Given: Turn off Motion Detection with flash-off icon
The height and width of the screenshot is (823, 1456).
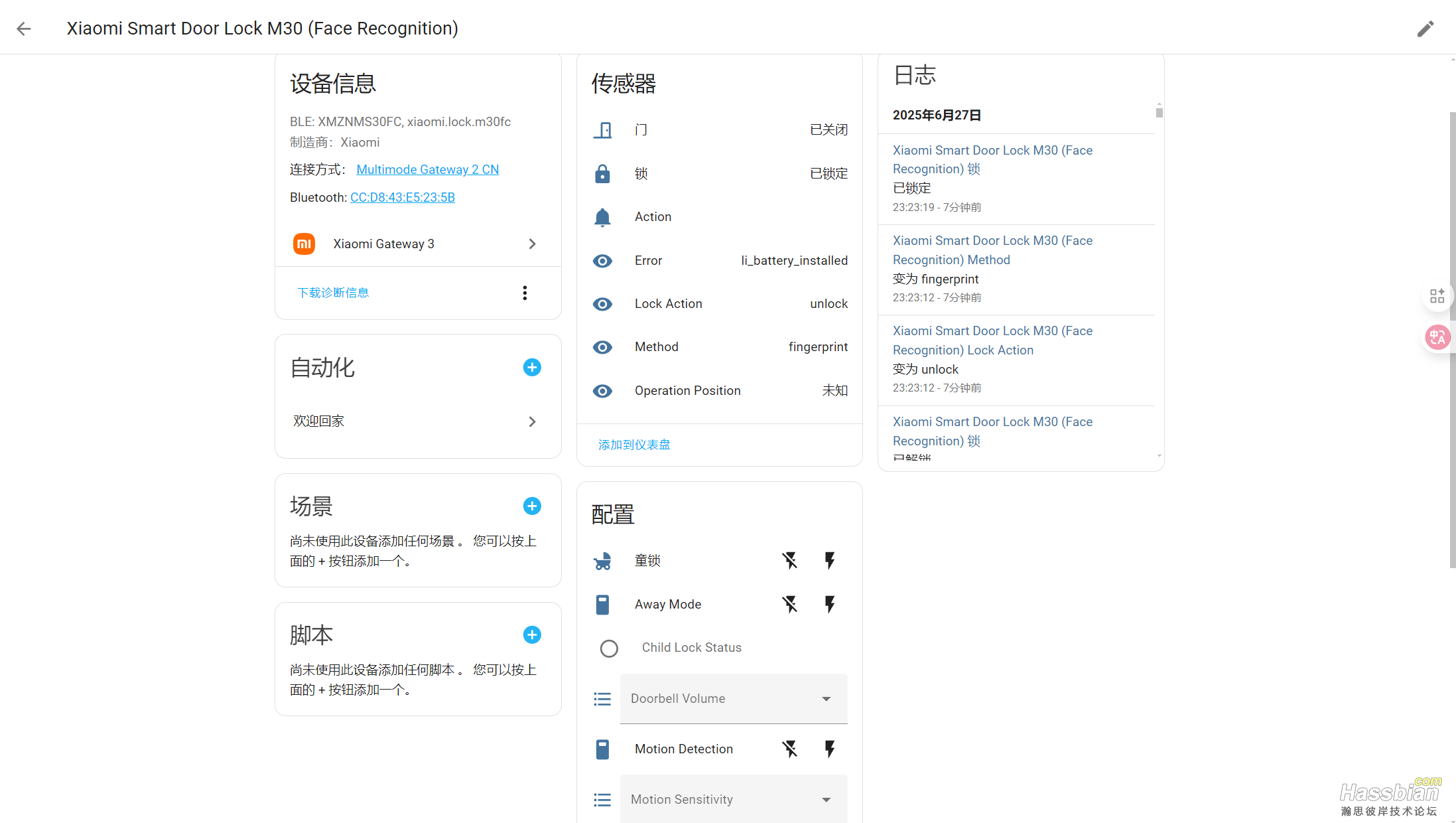Looking at the screenshot, I should [x=789, y=749].
